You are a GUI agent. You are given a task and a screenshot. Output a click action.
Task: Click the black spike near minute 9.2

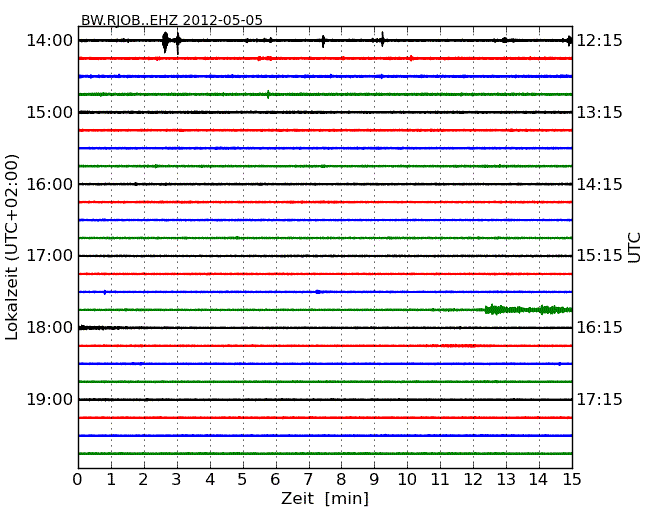coord(383,40)
